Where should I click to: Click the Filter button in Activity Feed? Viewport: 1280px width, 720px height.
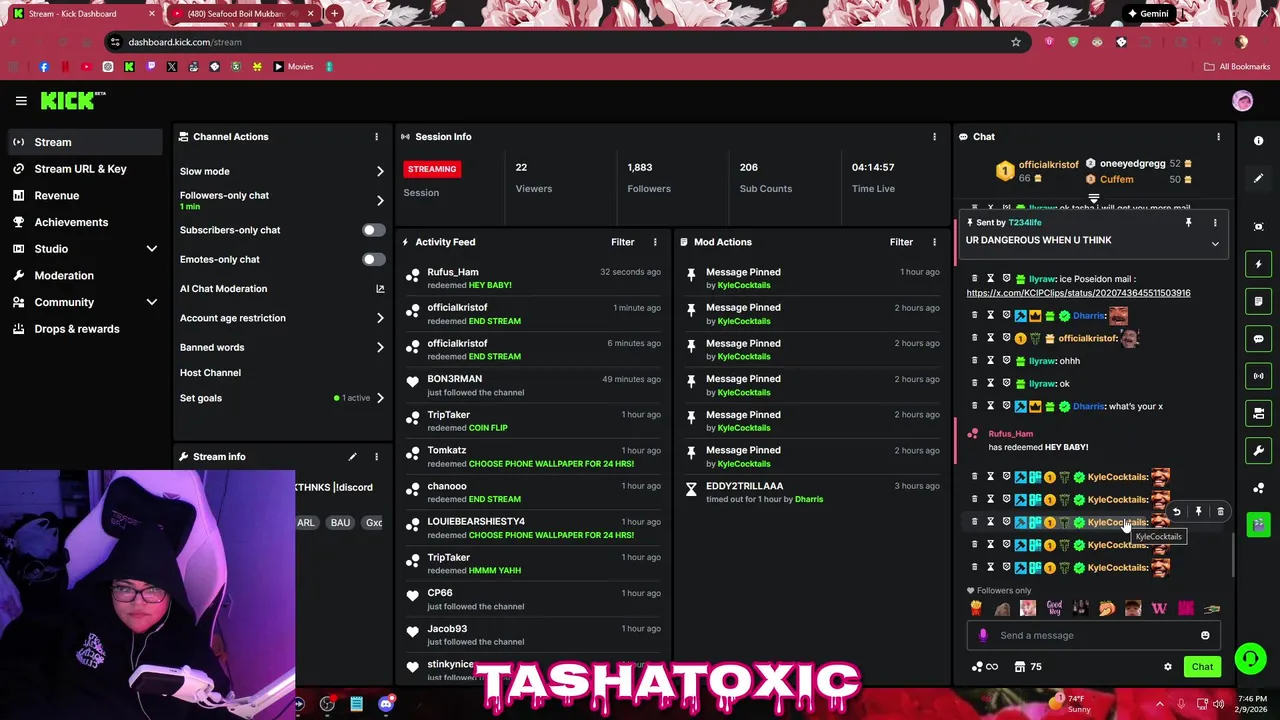point(622,242)
